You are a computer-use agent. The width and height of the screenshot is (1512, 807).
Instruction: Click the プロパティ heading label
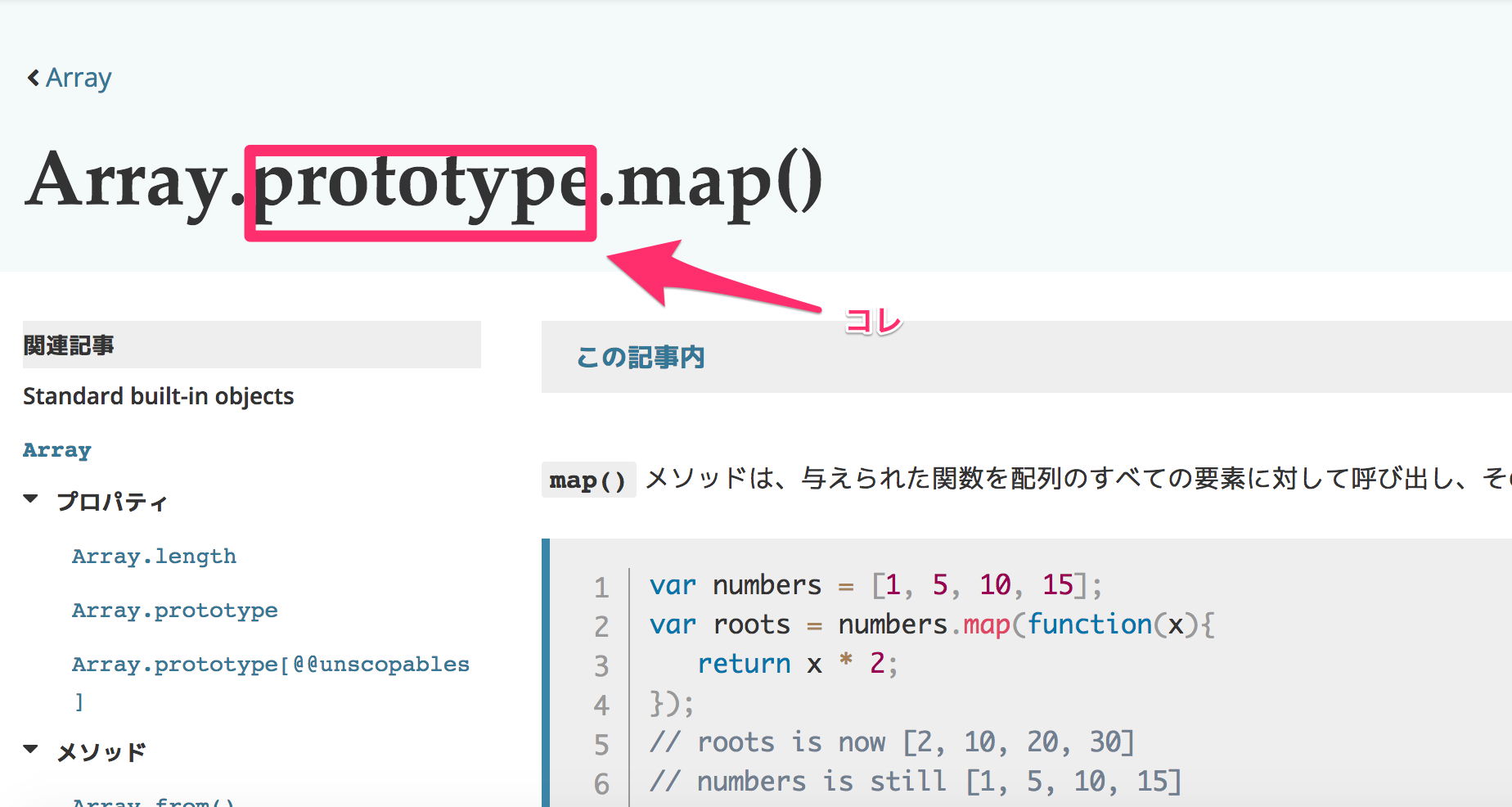pyautogui.click(x=112, y=502)
